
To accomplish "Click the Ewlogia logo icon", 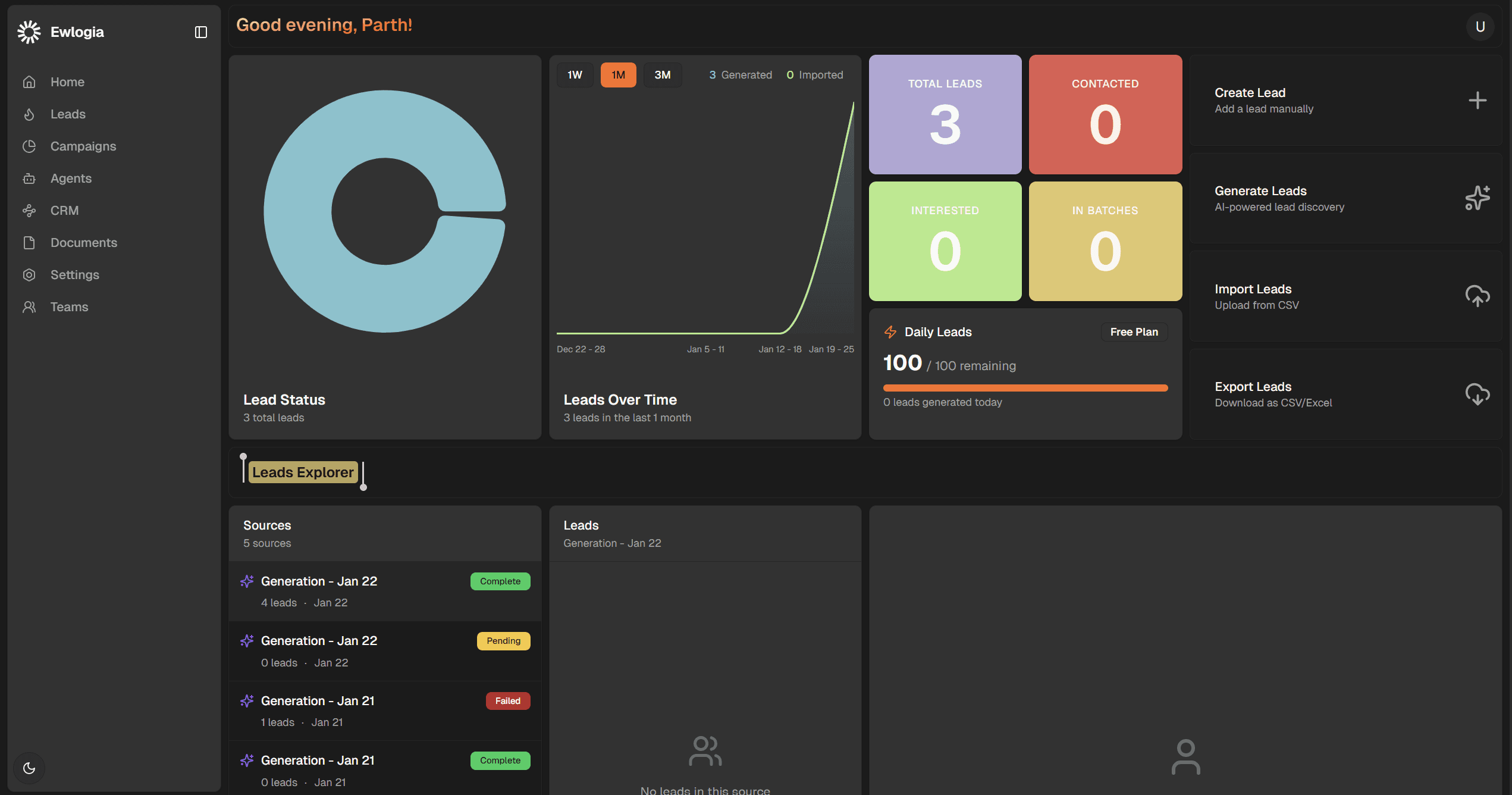I will pyautogui.click(x=29, y=32).
